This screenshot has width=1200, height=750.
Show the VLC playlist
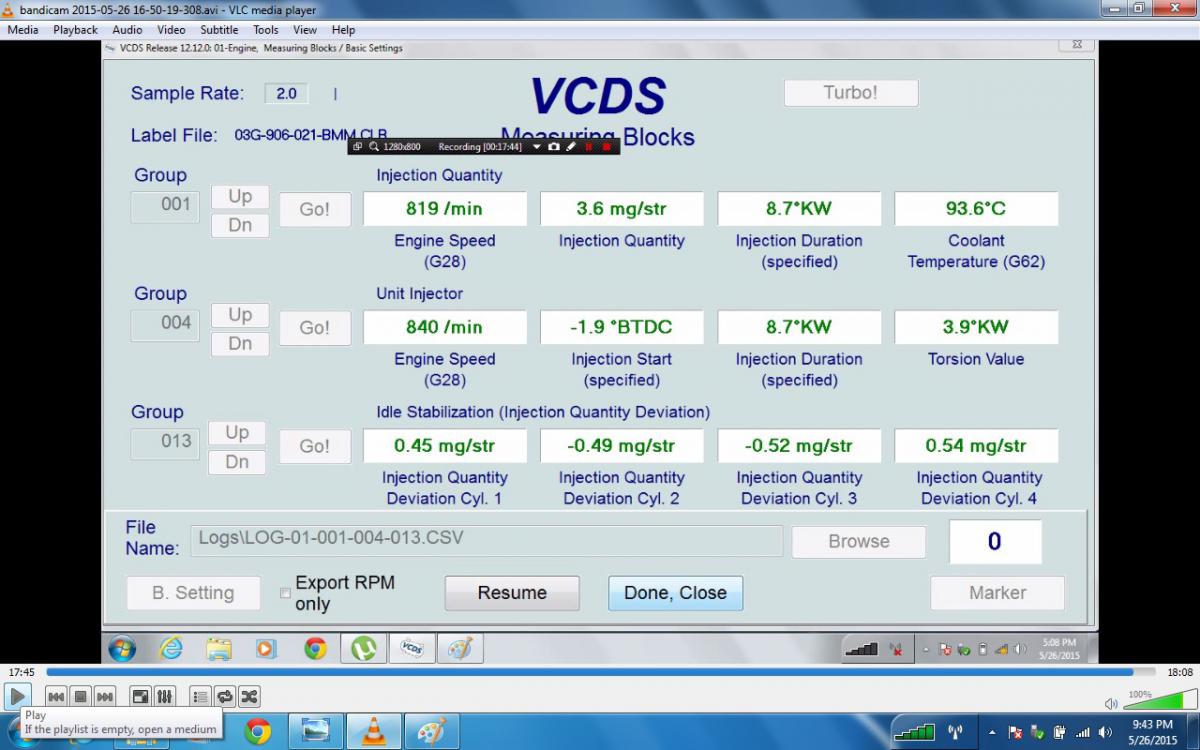pyautogui.click(x=200, y=696)
